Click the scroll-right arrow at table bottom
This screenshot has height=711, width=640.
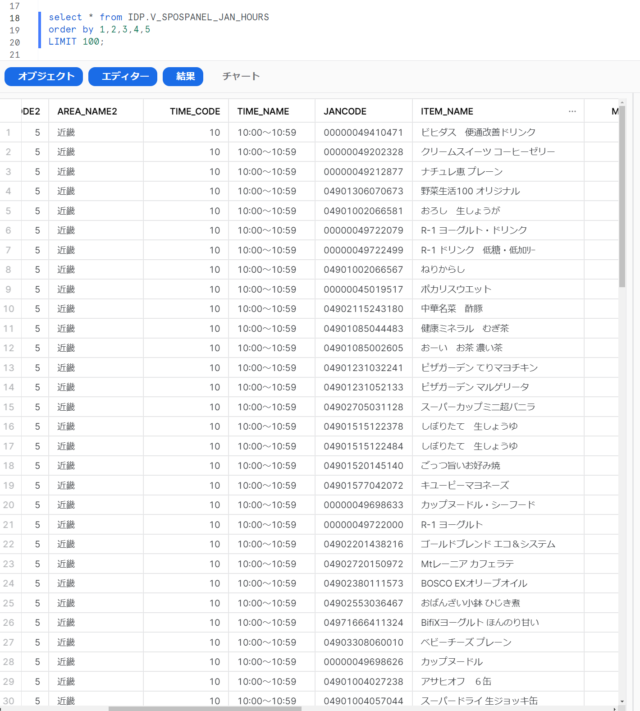pyautogui.click(x=615, y=708)
